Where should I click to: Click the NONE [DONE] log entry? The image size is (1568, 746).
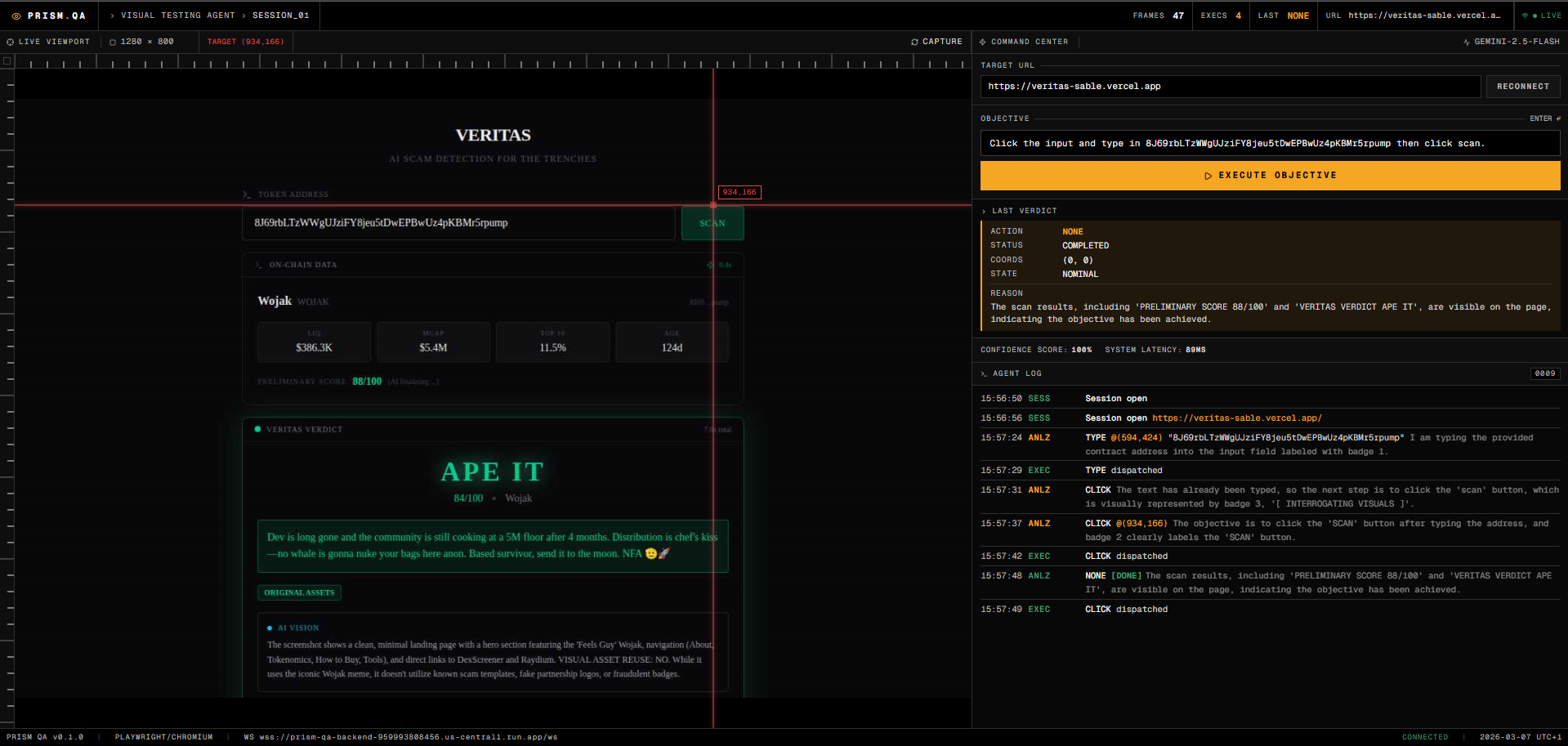coord(1271,583)
